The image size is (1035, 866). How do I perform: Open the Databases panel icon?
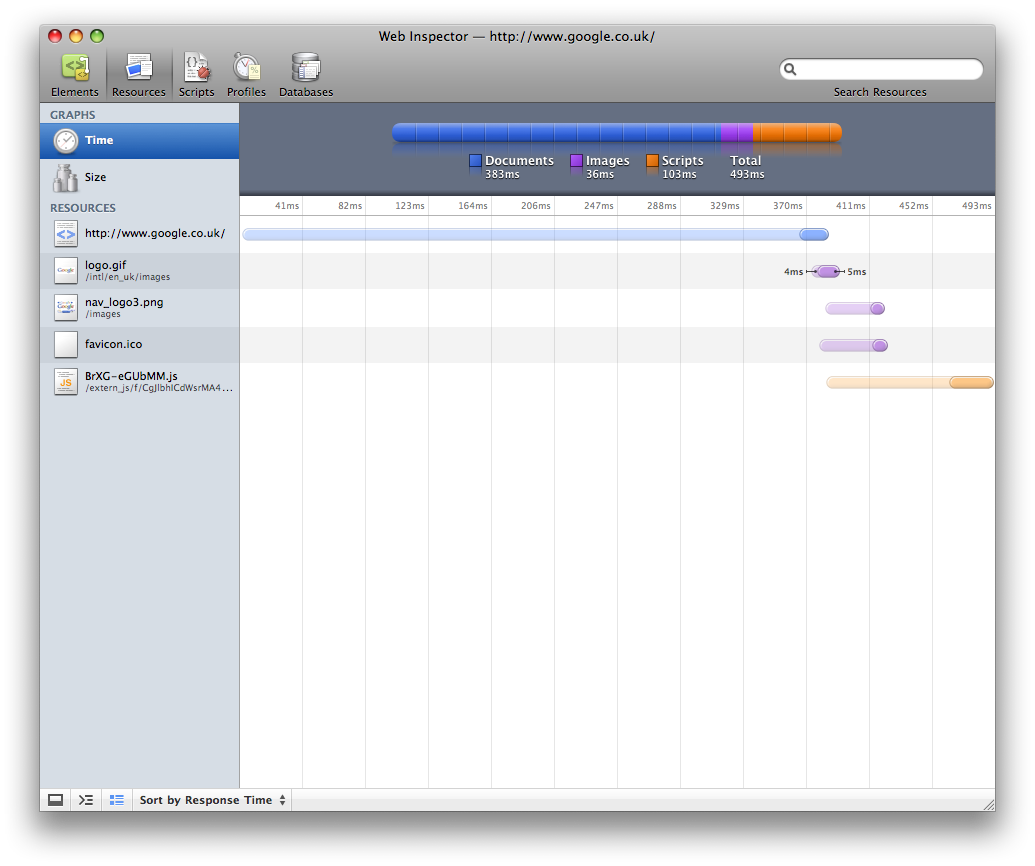305,68
